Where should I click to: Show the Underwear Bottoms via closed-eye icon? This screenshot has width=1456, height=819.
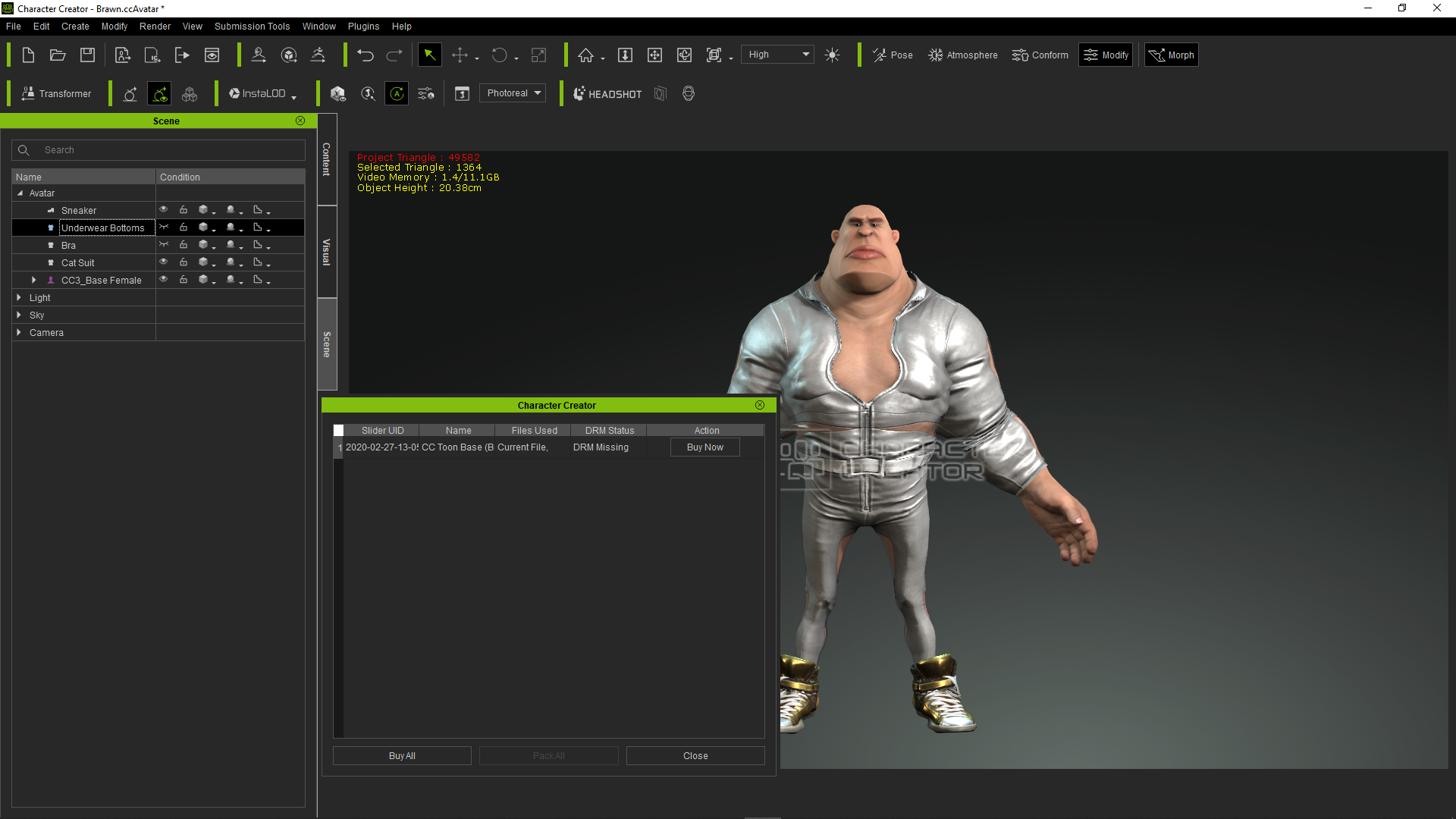(x=163, y=227)
